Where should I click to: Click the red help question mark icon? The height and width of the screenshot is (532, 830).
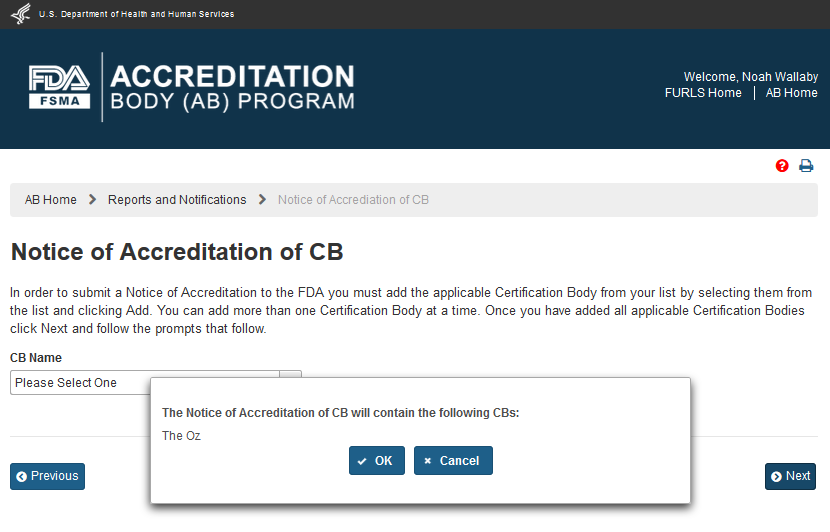(782, 166)
